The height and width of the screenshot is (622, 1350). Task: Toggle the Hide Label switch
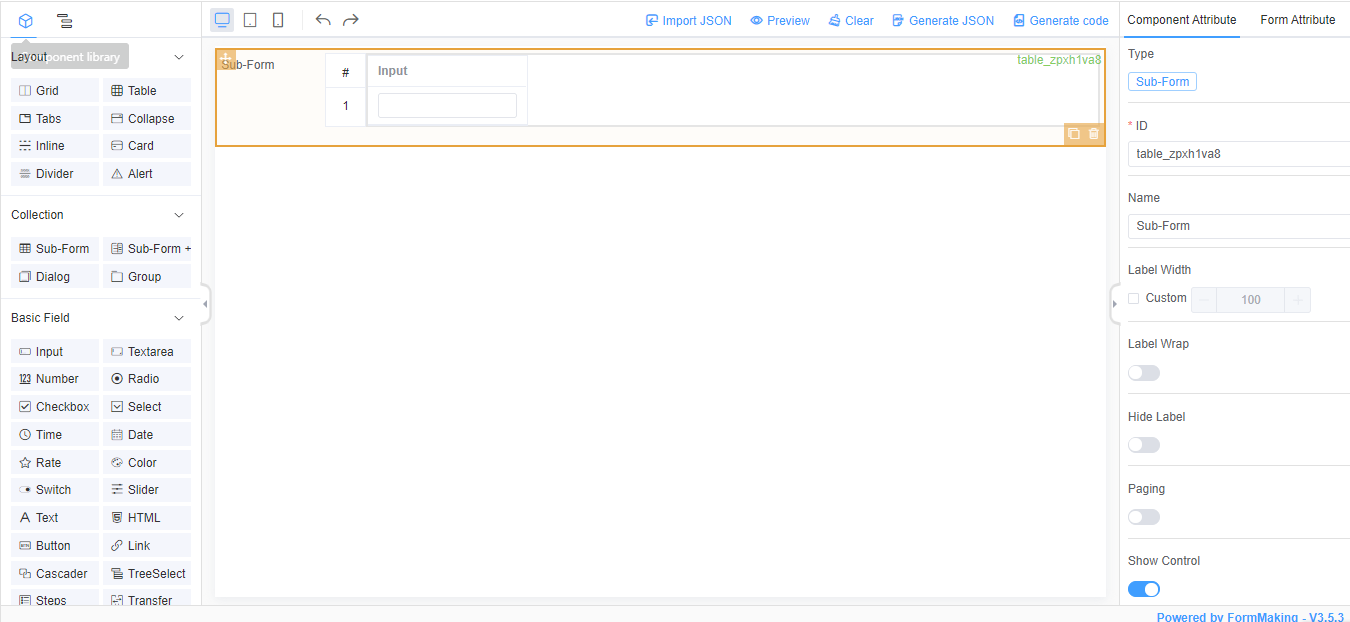click(x=1144, y=445)
